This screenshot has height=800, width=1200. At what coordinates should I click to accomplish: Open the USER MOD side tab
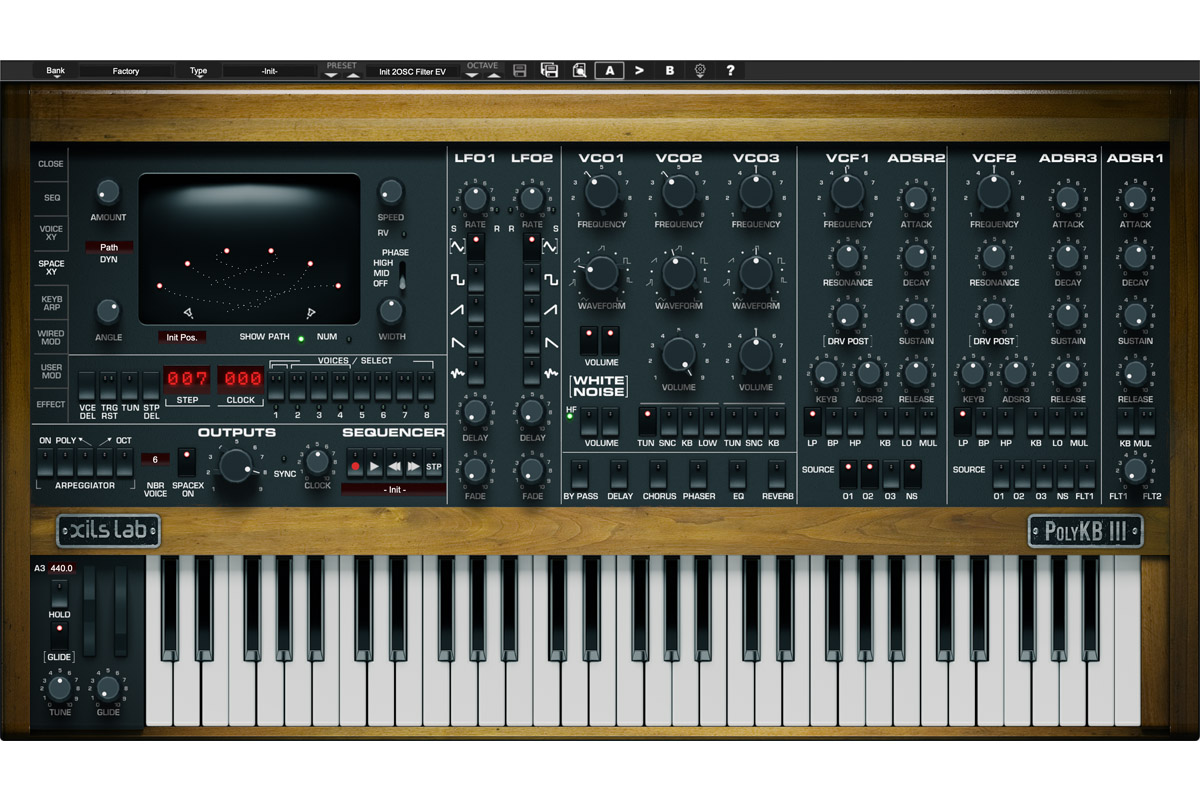coord(51,371)
